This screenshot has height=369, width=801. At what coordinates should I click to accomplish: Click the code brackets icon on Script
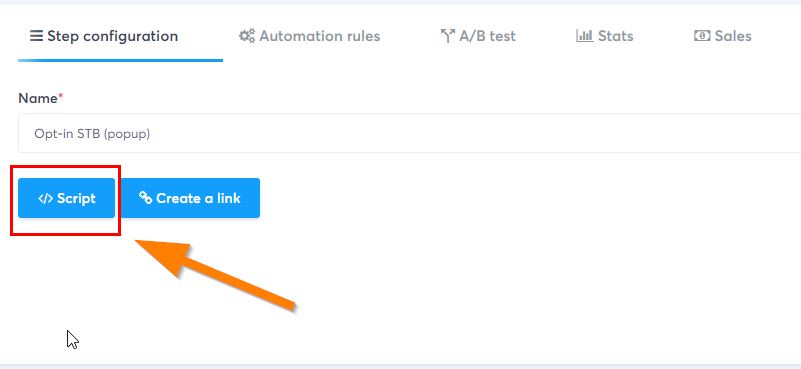45,198
